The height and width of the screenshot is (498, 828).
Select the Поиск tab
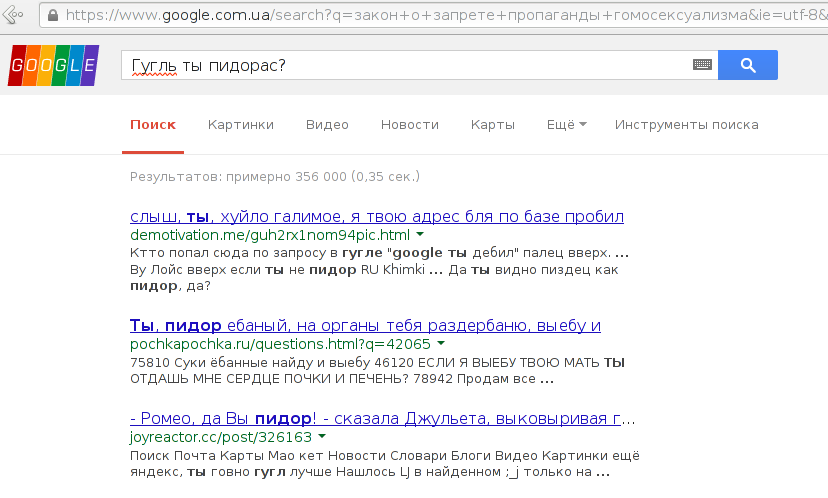(153, 125)
